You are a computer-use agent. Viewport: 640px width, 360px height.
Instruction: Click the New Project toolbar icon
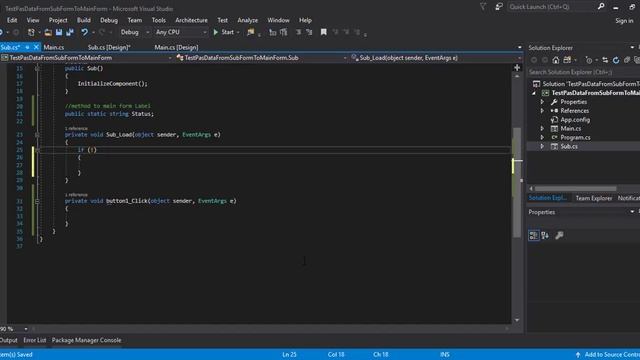[x=31, y=32]
